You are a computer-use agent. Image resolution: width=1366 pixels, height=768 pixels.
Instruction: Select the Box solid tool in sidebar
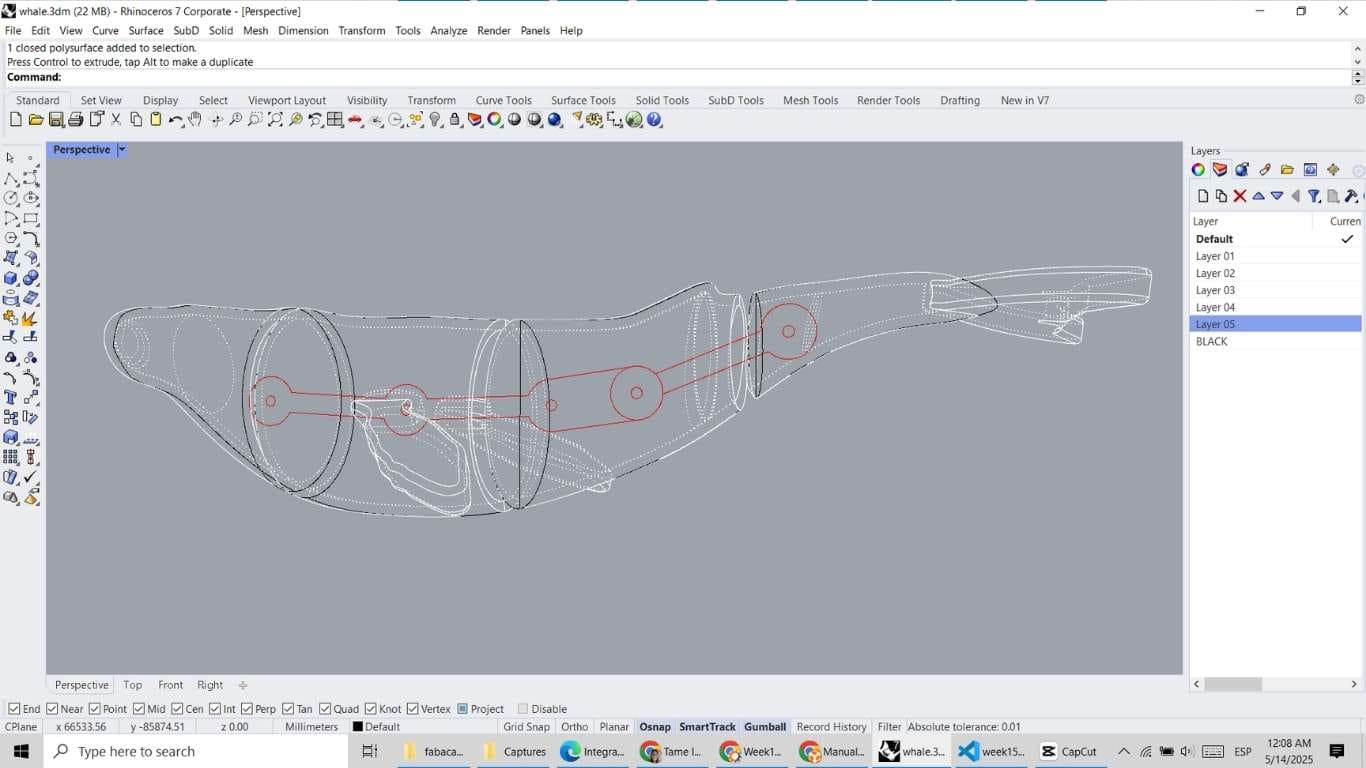pyautogui.click(x=11, y=278)
